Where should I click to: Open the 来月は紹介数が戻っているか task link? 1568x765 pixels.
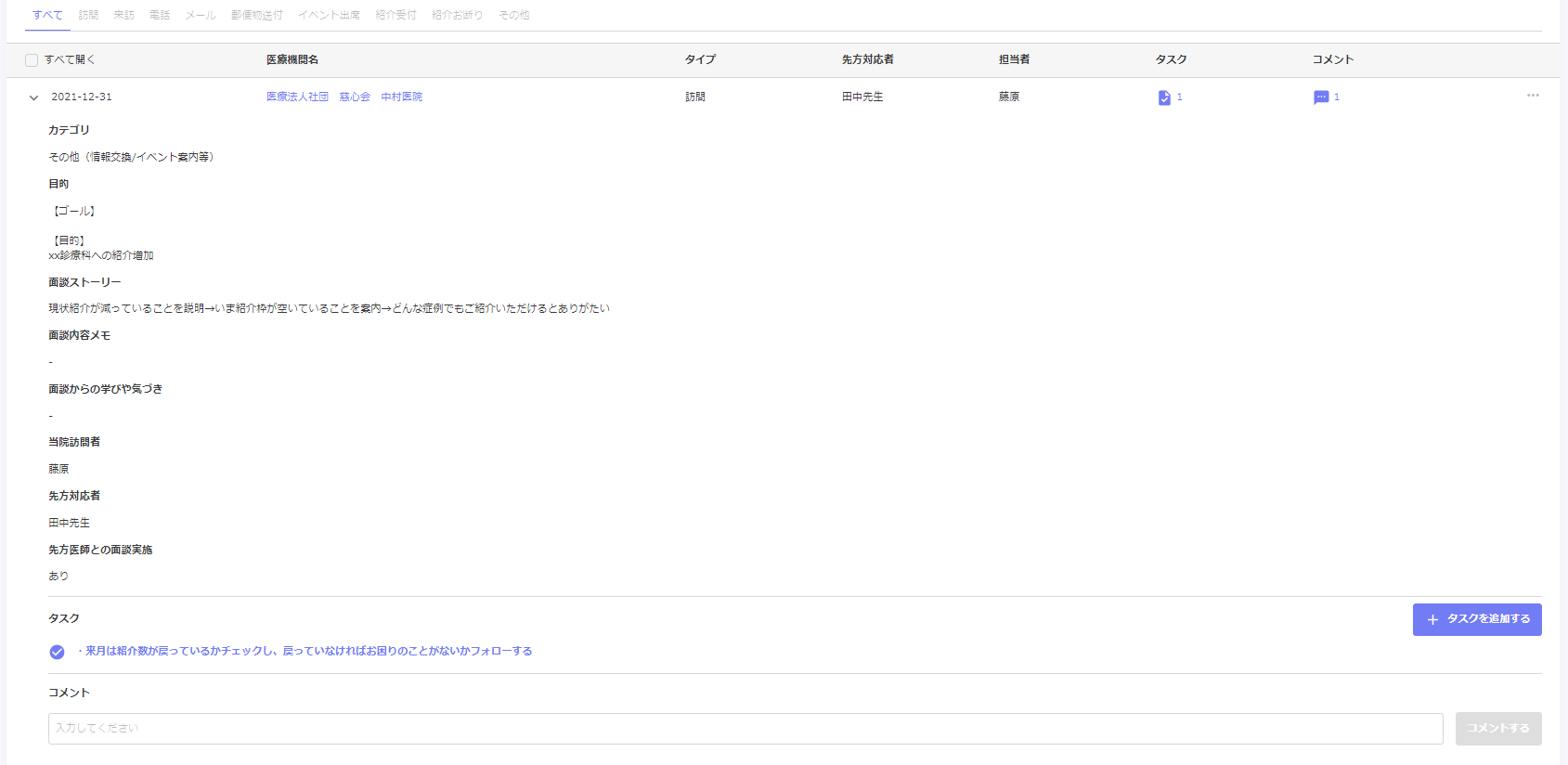pyautogui.click(x=305, y=651)
